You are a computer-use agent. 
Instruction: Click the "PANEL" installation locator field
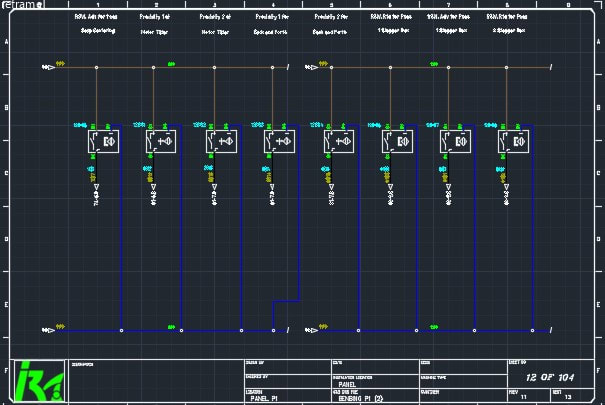(347, 383)
